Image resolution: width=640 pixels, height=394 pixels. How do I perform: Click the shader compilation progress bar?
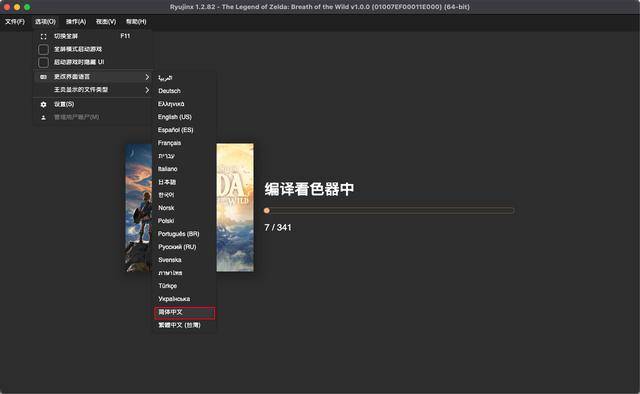coord(389,211)
